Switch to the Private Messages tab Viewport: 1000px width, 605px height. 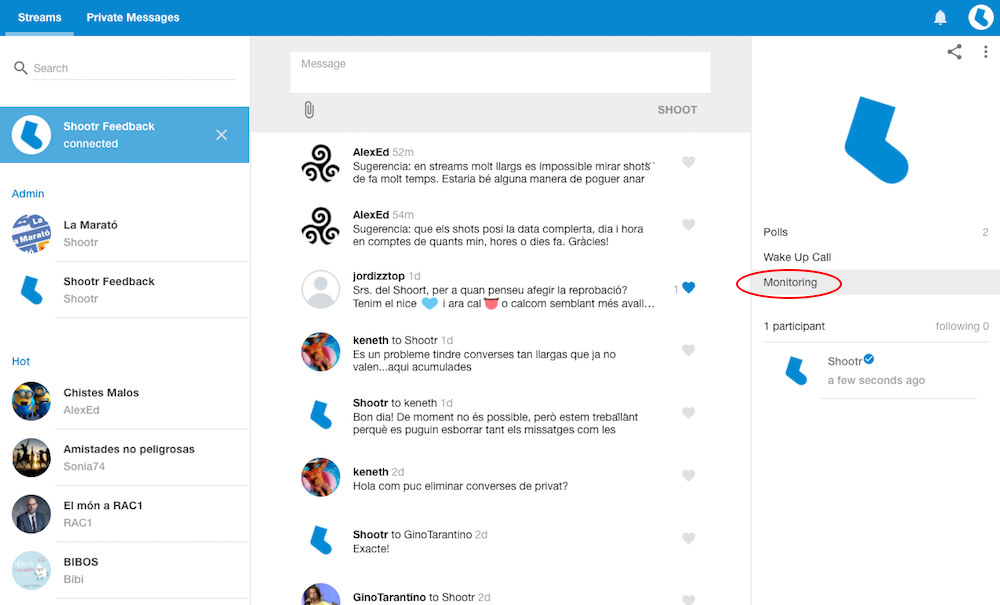(133, 17)
